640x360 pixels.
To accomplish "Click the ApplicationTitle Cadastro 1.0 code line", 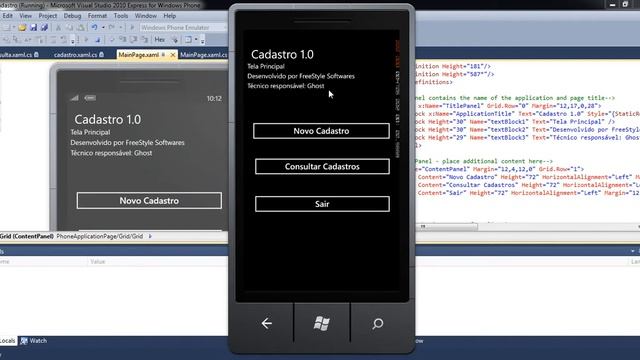I will [527, 114].
